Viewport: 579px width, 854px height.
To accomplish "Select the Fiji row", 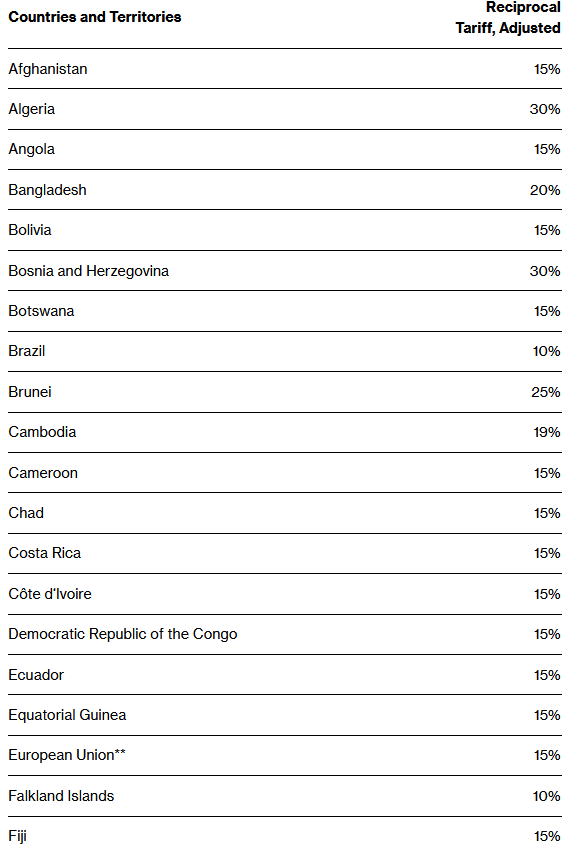I will tap(285, 835).
